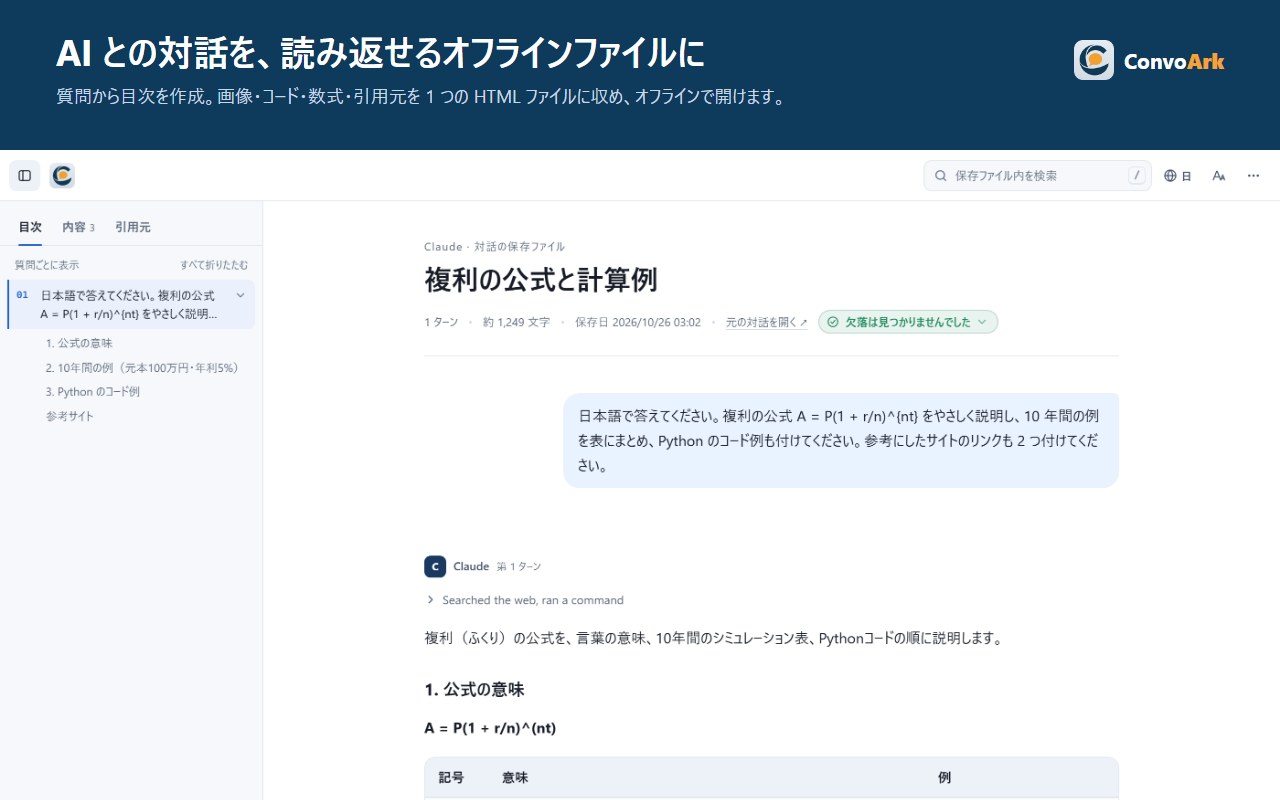Open the font size (Aa) settings
This screenshot has width=1280, height=800.
pyautogui.click(x=1219, y=176)
